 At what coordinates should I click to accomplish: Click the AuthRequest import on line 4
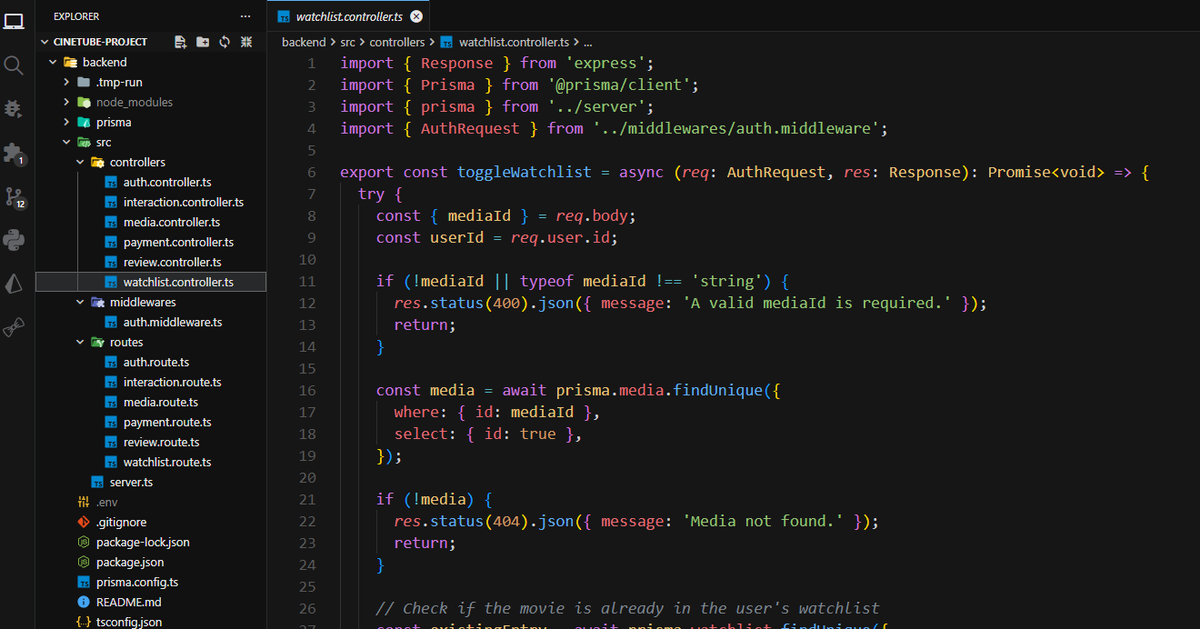[x=470, y=128]
